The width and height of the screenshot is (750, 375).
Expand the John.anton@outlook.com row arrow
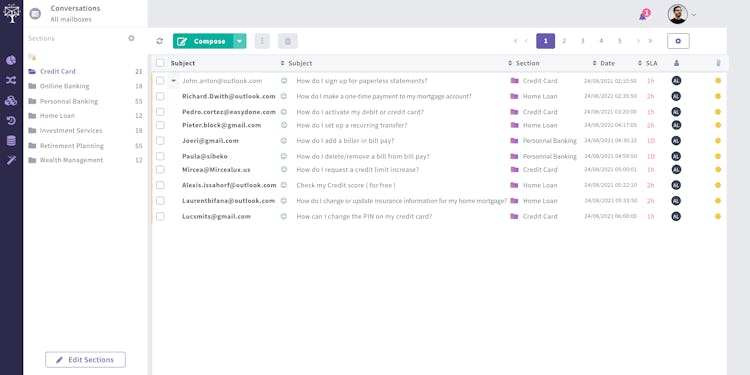tap(173, 81)
